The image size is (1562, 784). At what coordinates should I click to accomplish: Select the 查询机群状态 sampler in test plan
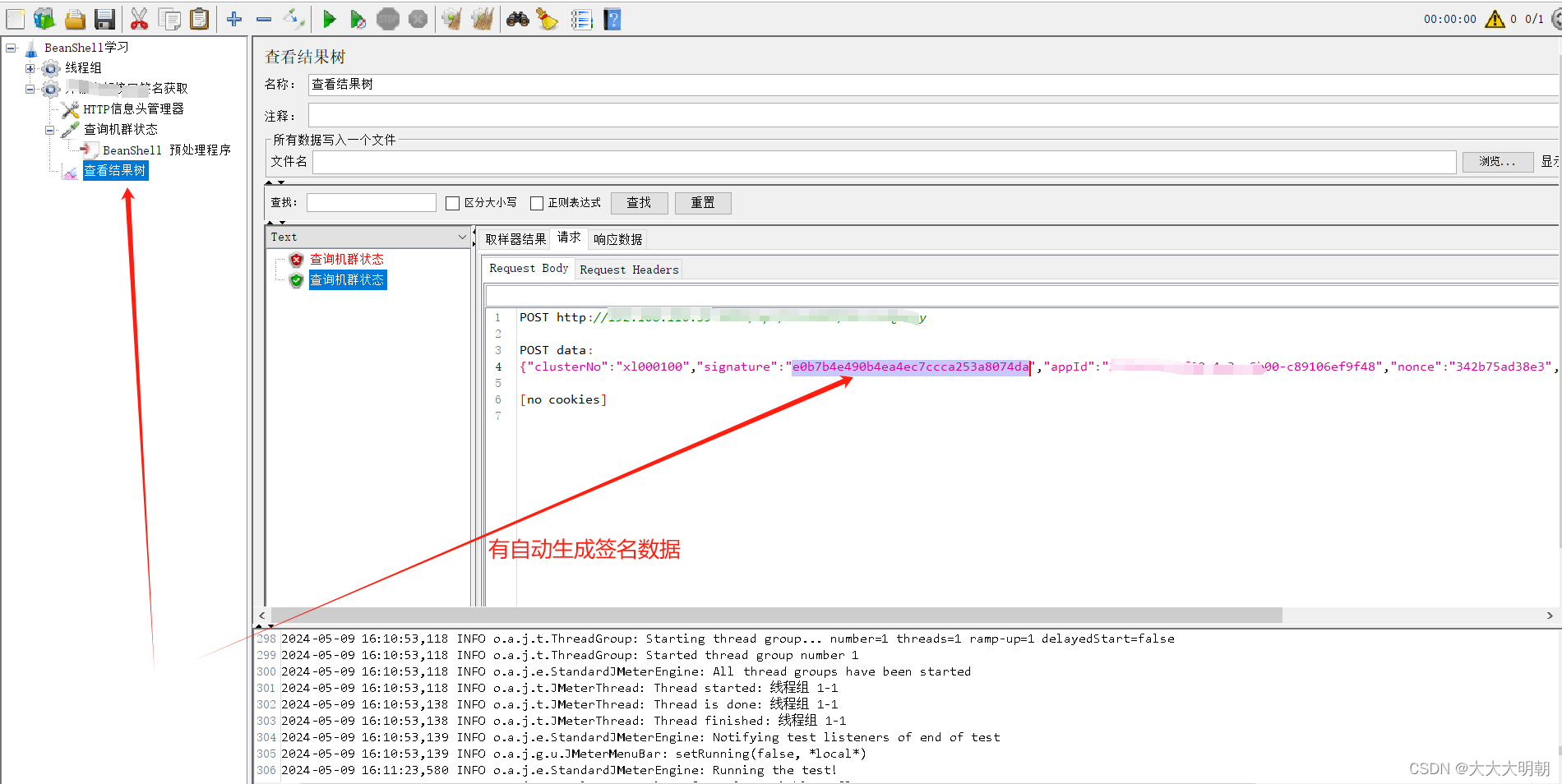tap(121, 129)
